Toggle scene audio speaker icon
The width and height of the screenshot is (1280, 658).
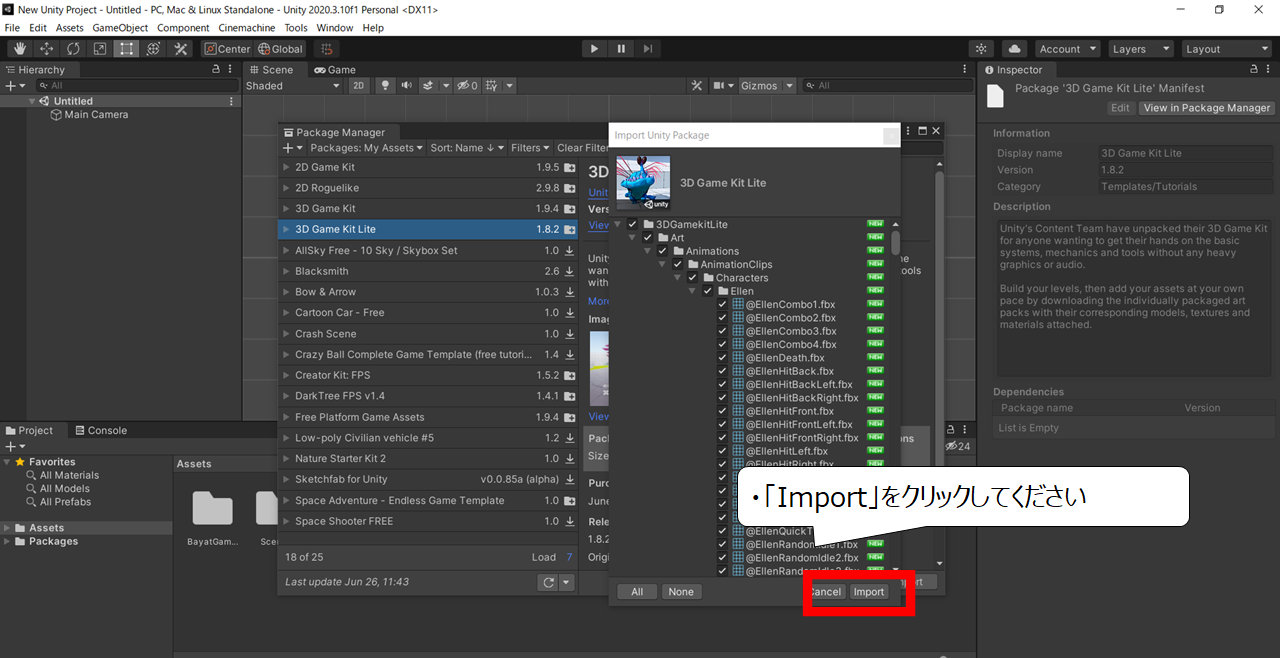[406, 86]
